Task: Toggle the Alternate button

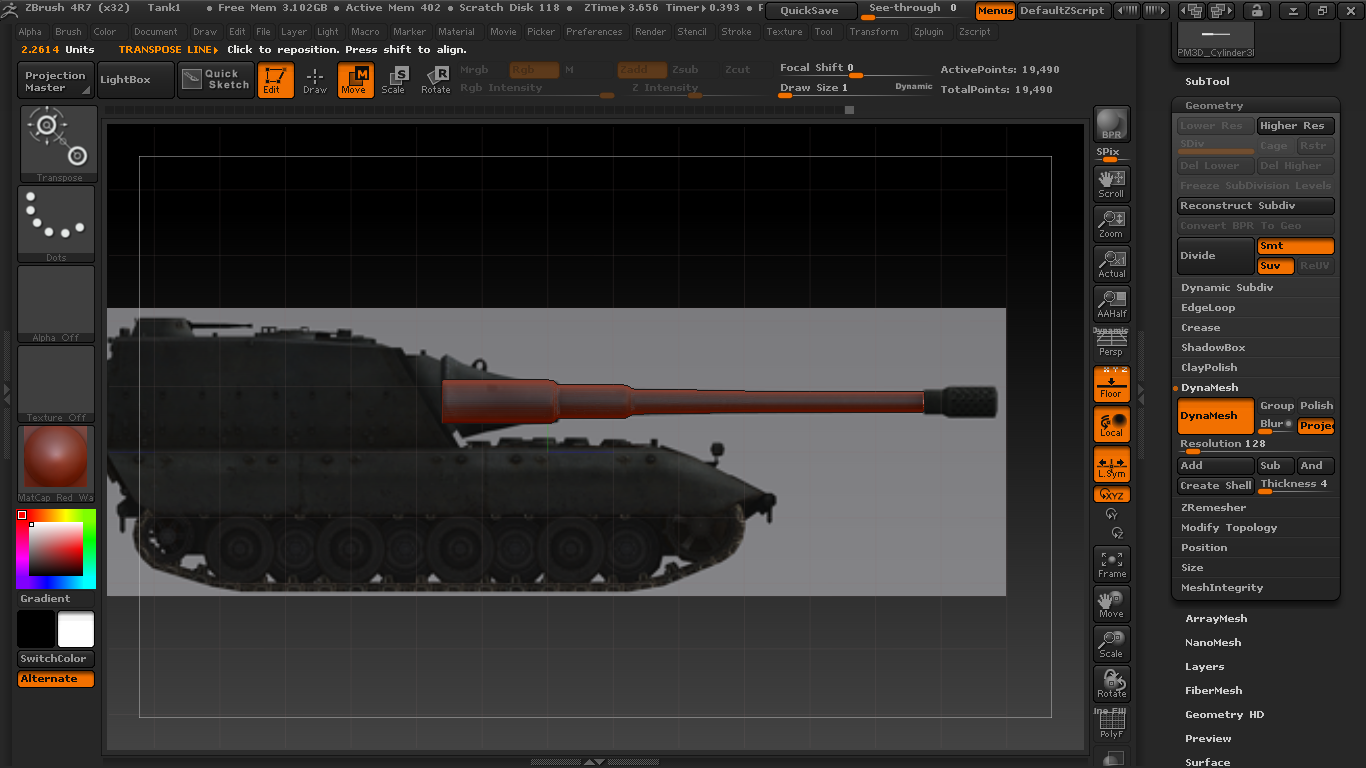Action: coord(56,679)
